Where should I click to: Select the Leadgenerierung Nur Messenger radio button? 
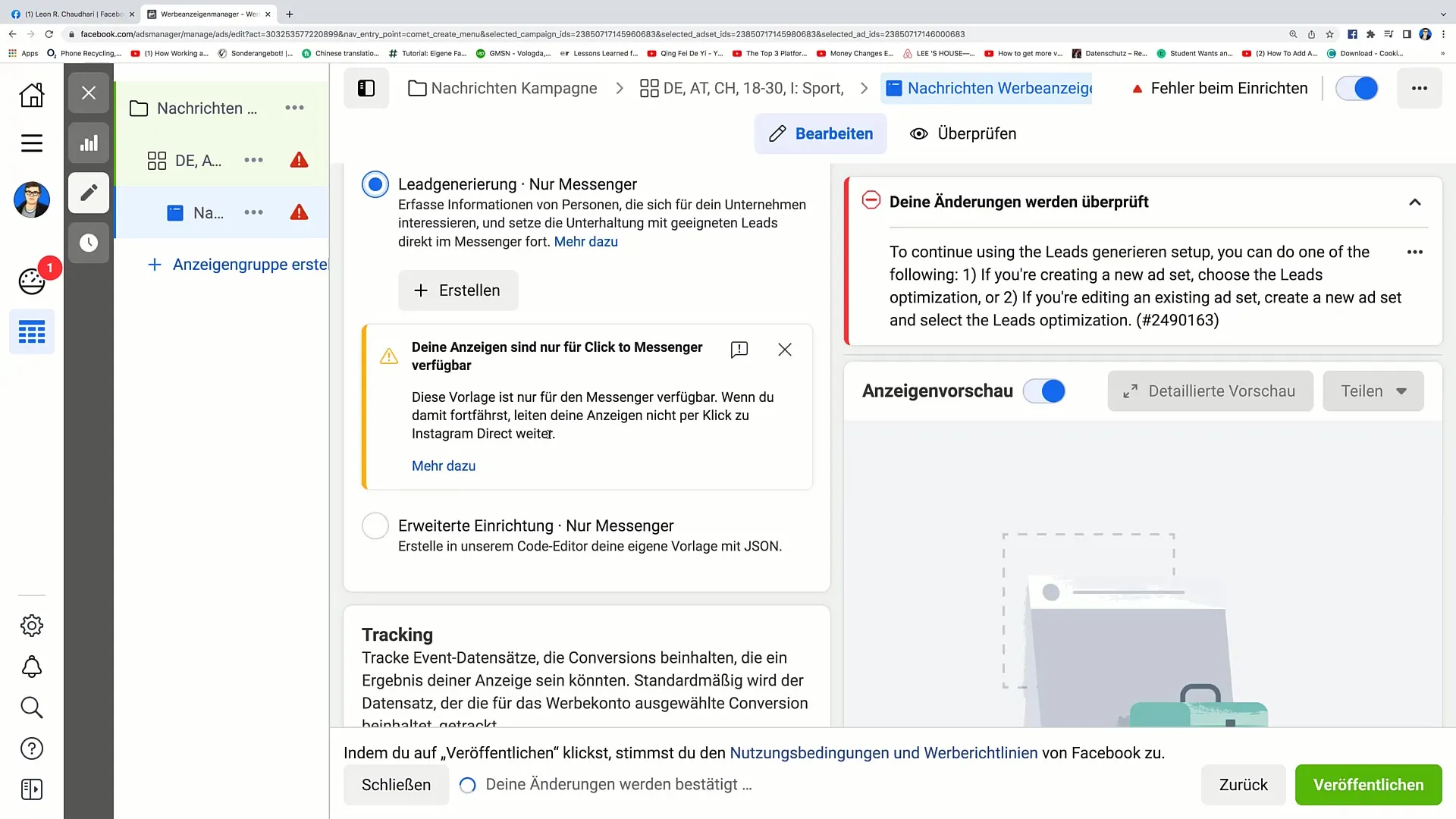[375, 184]
